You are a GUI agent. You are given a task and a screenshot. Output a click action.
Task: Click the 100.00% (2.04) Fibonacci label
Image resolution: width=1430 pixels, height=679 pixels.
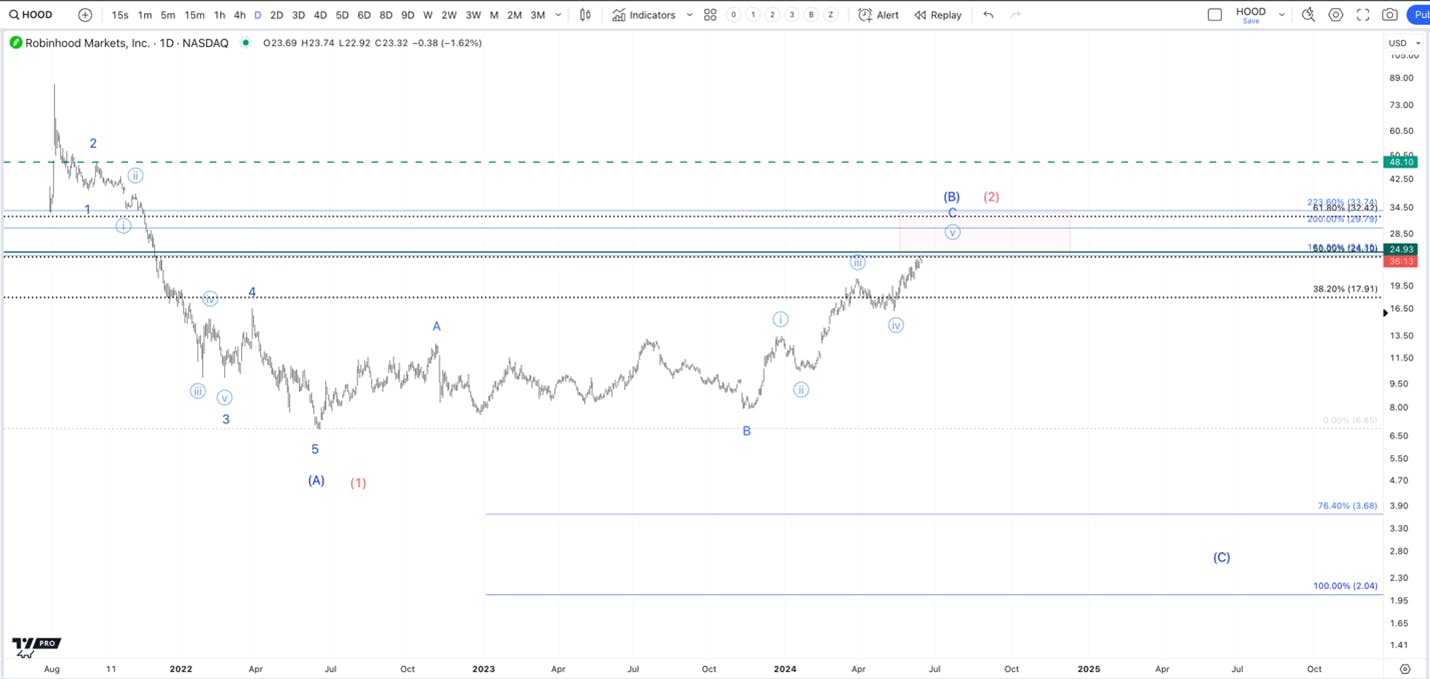tap(1346, 586)
